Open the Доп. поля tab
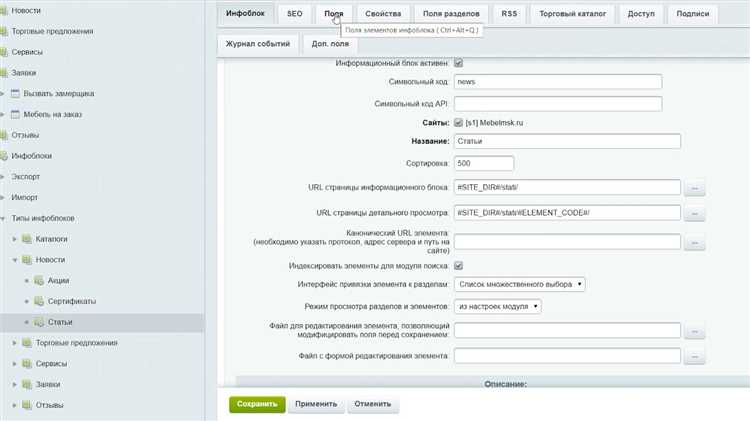The height and width of the screenshot is (421, 750). tap(330, 44)
